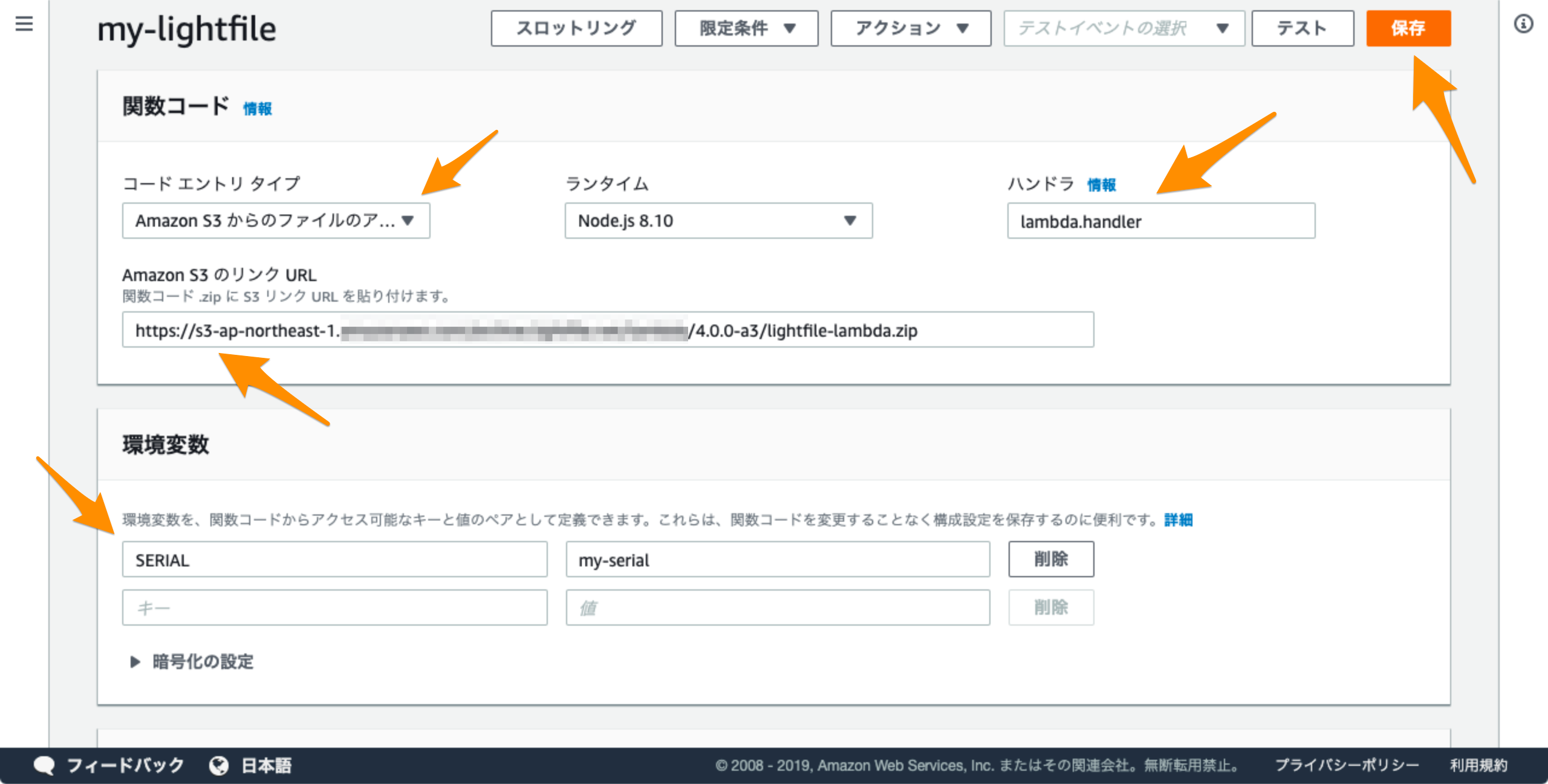This screenshot has height=784, width=1548.
Task: Open the runtime Node.js 8.10 dropdown
Action: point(718,221)
